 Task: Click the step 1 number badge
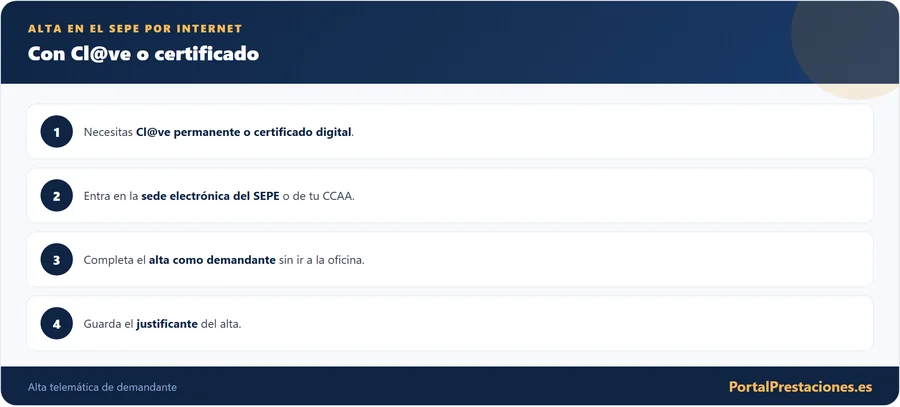[x=56, y=131]
